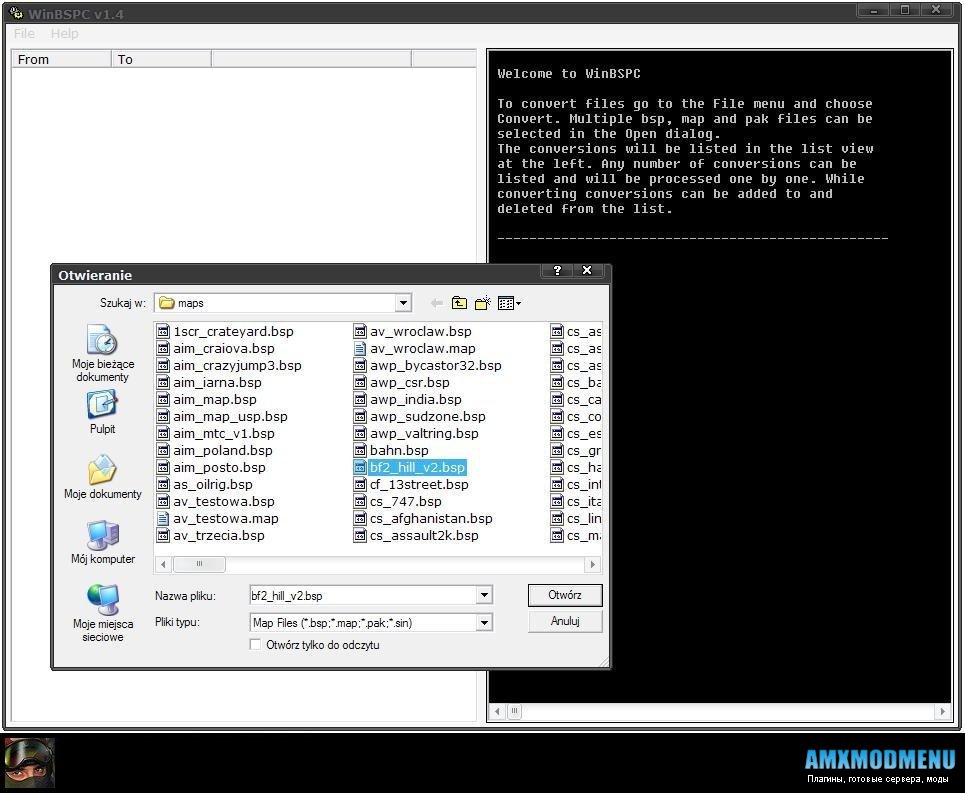The width and height of the screenshot is (965, 793).
Task: Select the cs_afghanistan.bsp file
Action: (431, 518)
